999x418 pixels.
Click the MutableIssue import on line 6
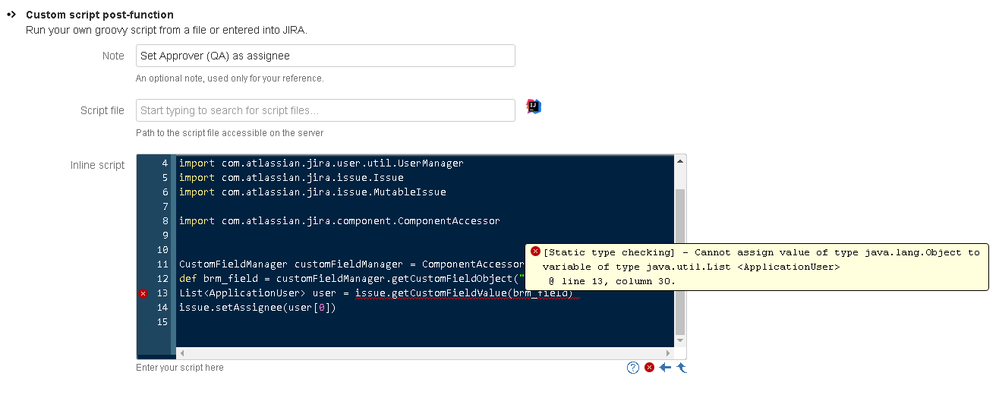(313, 192)
